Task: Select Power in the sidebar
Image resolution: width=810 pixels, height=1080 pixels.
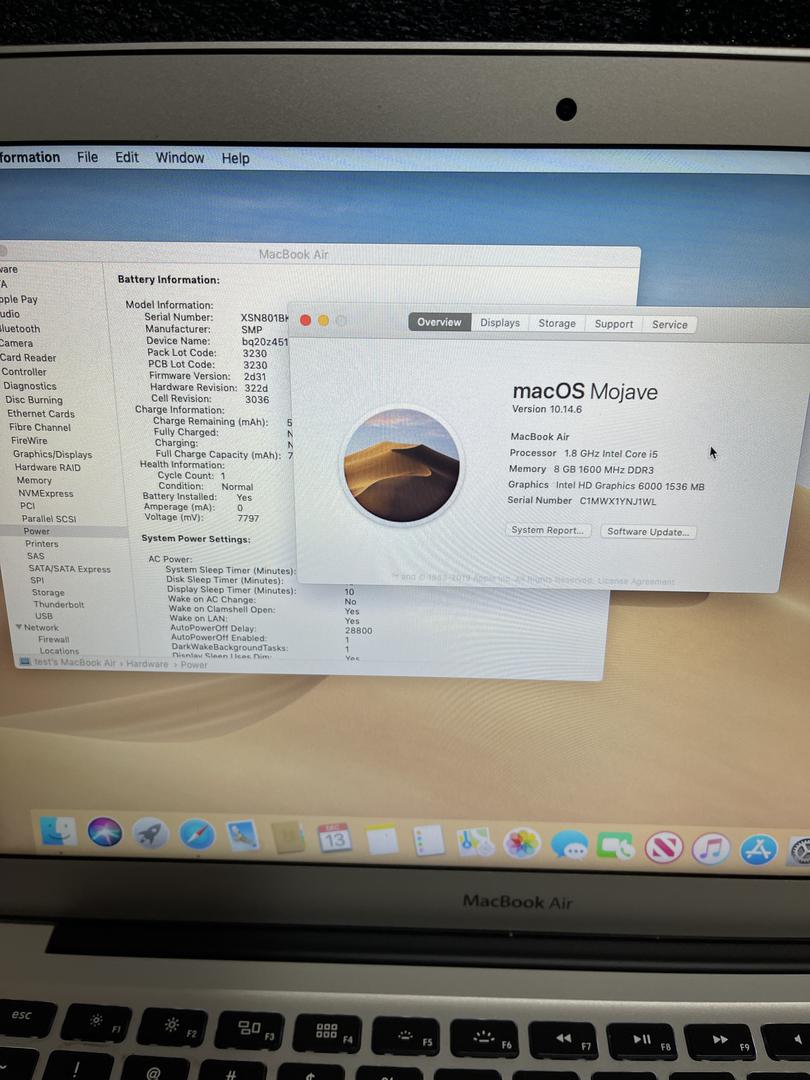Action: tap(37, 531)
